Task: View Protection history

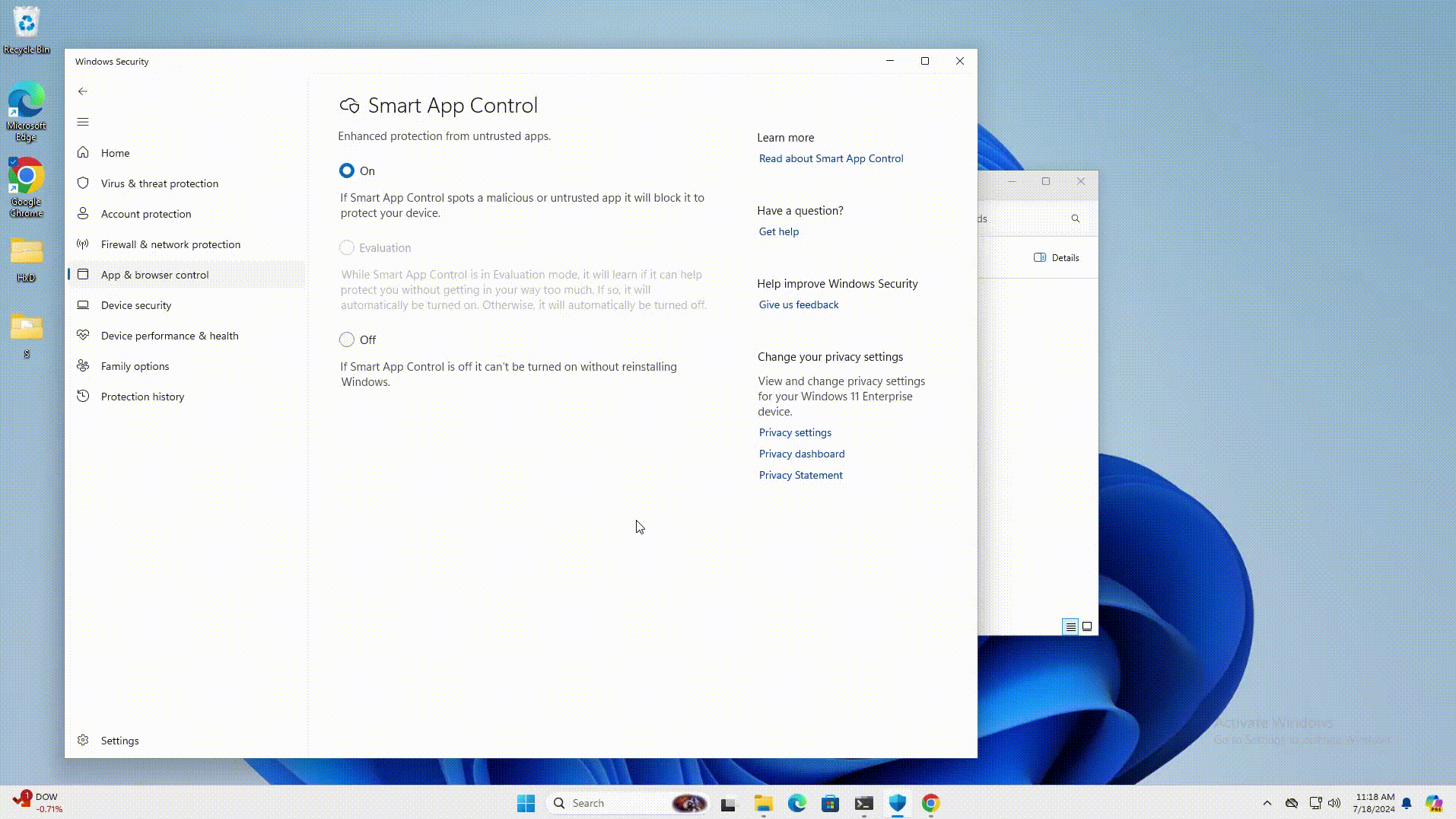Action: click(x=143, y=396)
